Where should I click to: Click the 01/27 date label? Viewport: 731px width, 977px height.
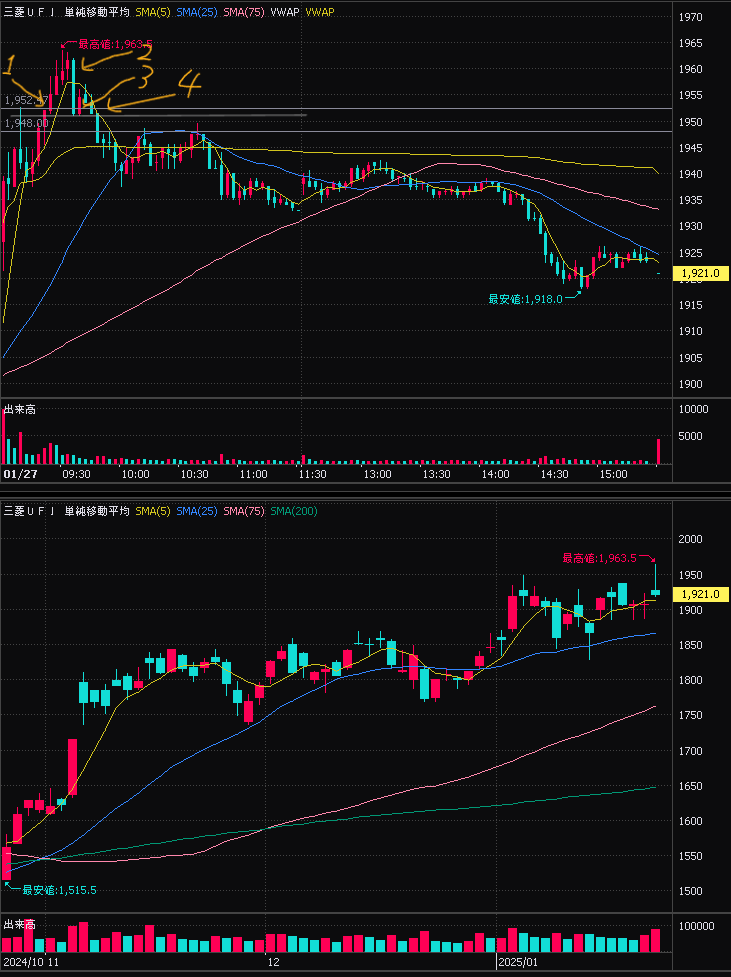tap(20, 474)
